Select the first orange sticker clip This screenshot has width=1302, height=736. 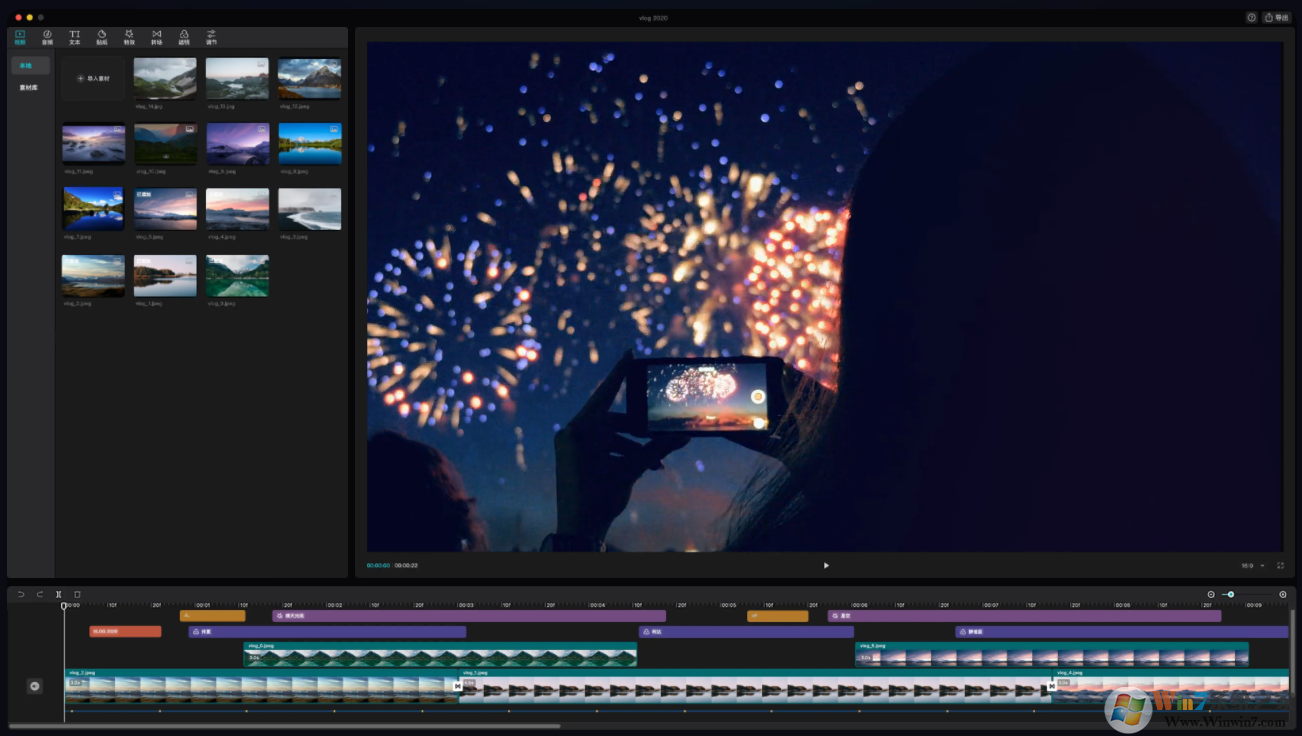(x=212, y=616)
